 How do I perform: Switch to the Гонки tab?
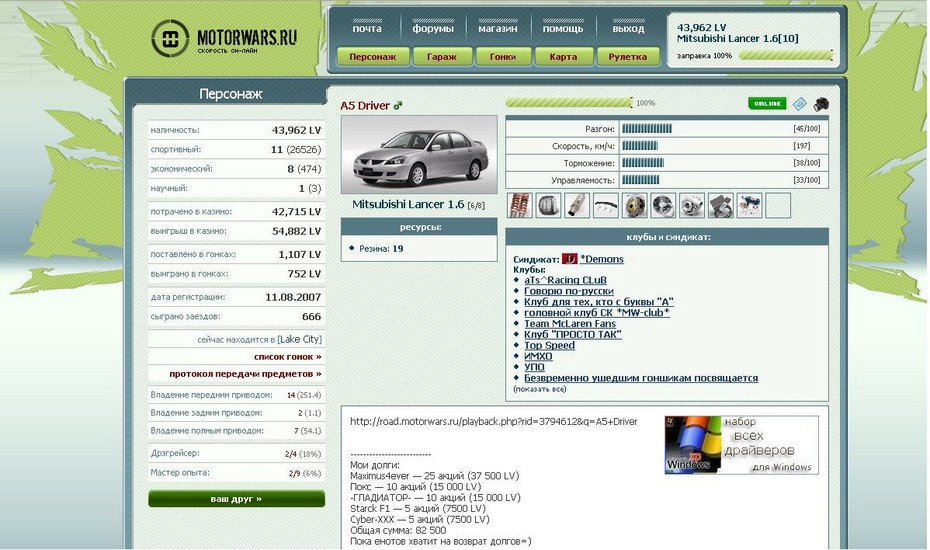tap(503, 57)
